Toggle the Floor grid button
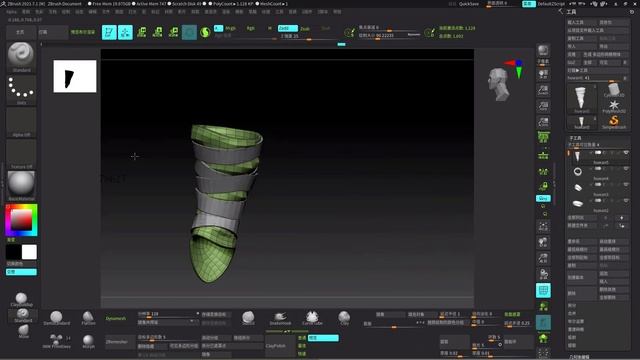 (x=543, y=155)
